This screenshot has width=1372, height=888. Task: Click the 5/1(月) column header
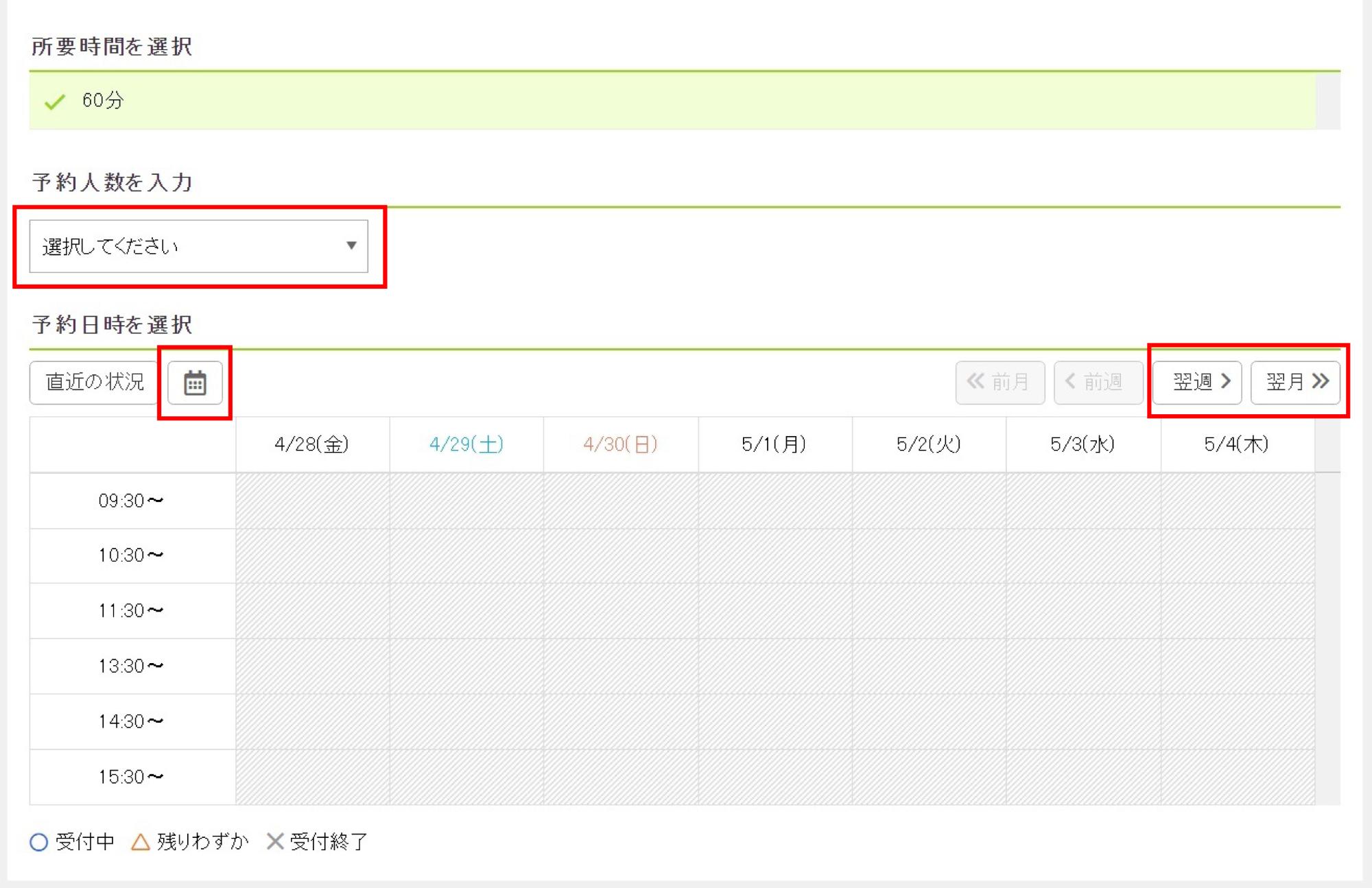(x=774, y=444)
